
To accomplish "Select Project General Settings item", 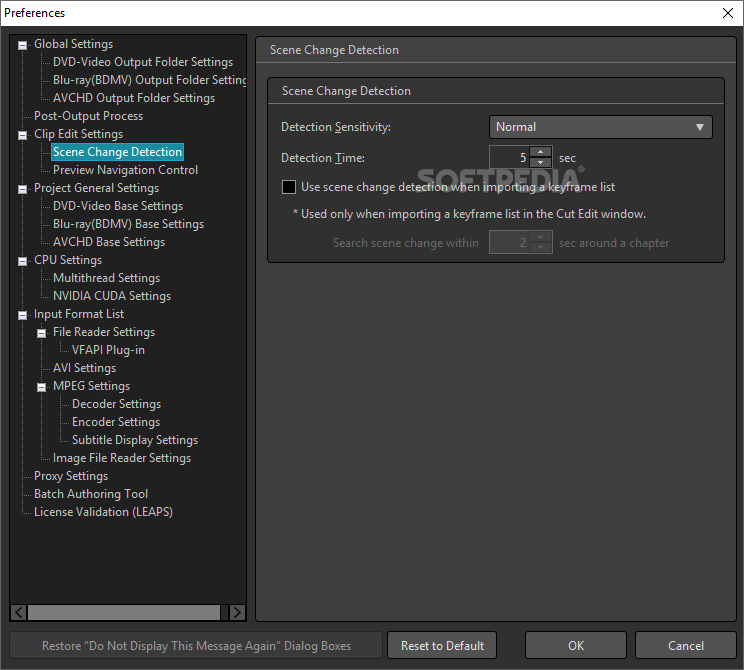I will tap(96, 188).
